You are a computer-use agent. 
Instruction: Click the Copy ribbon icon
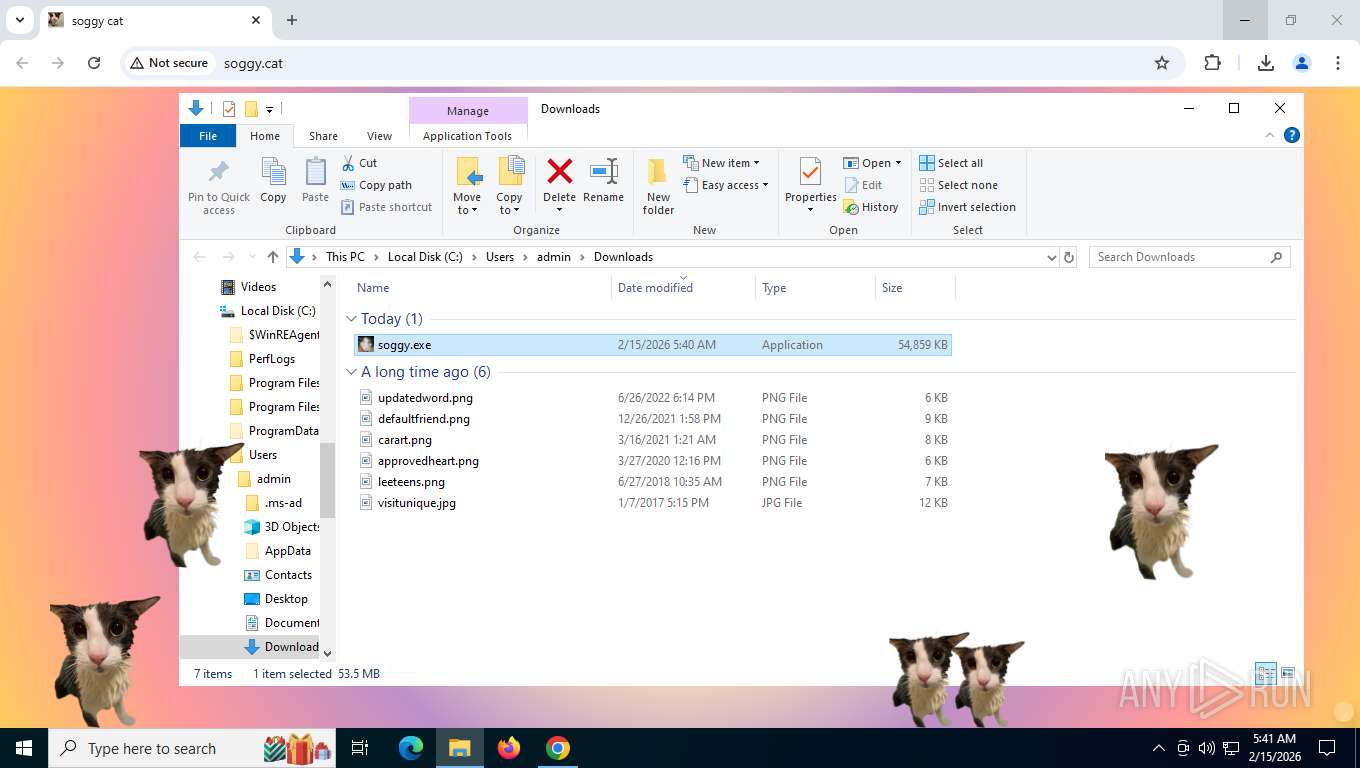pyautogui.click(x=273, y=172)
